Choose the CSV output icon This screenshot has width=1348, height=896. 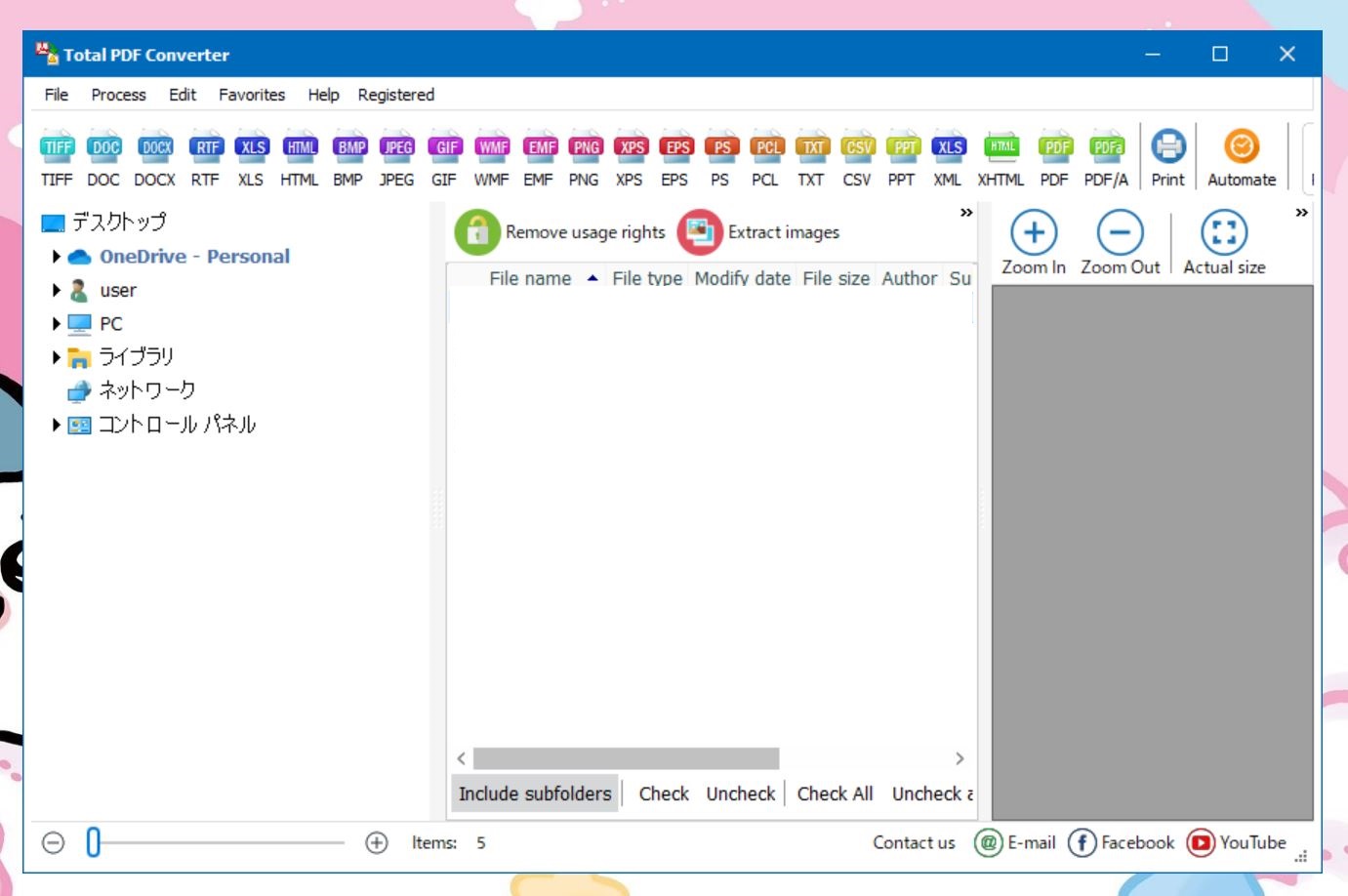click(857, 158)
